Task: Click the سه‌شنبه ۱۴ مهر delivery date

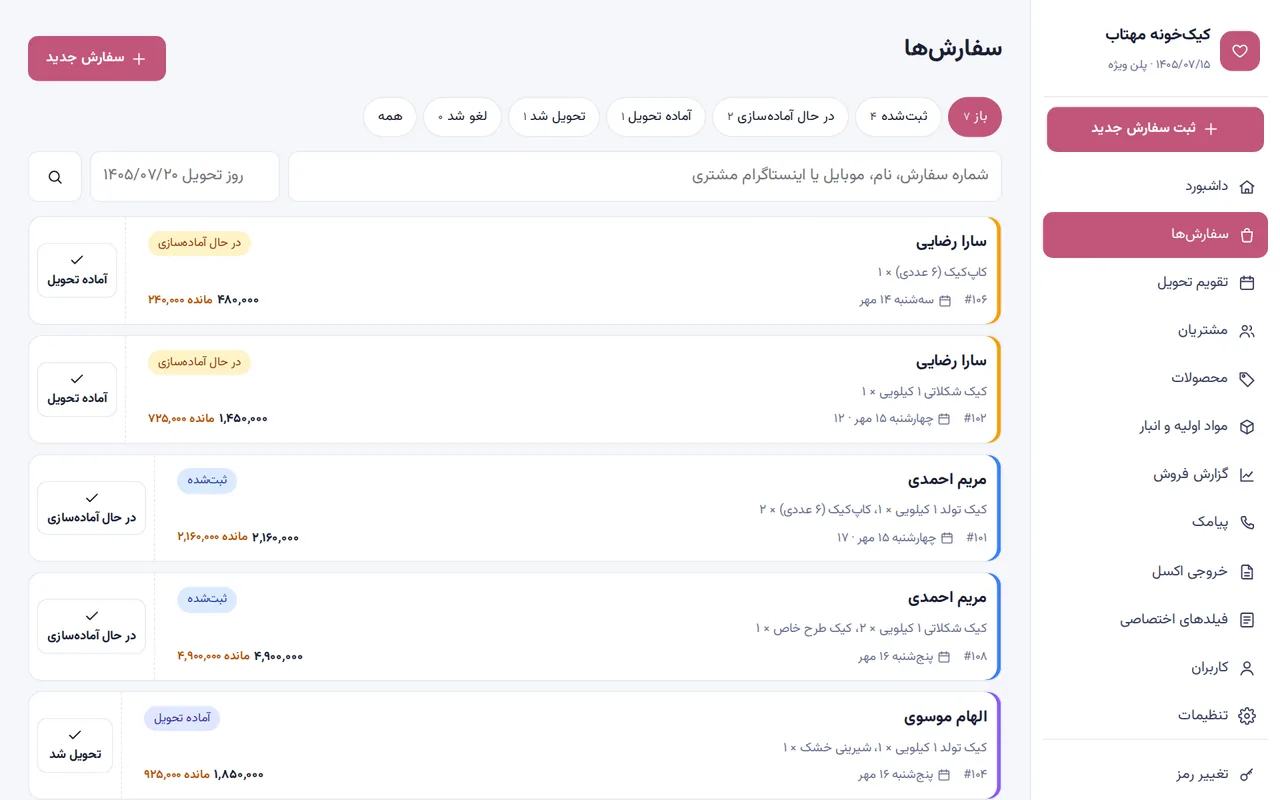Action: (x=895, y=300)
